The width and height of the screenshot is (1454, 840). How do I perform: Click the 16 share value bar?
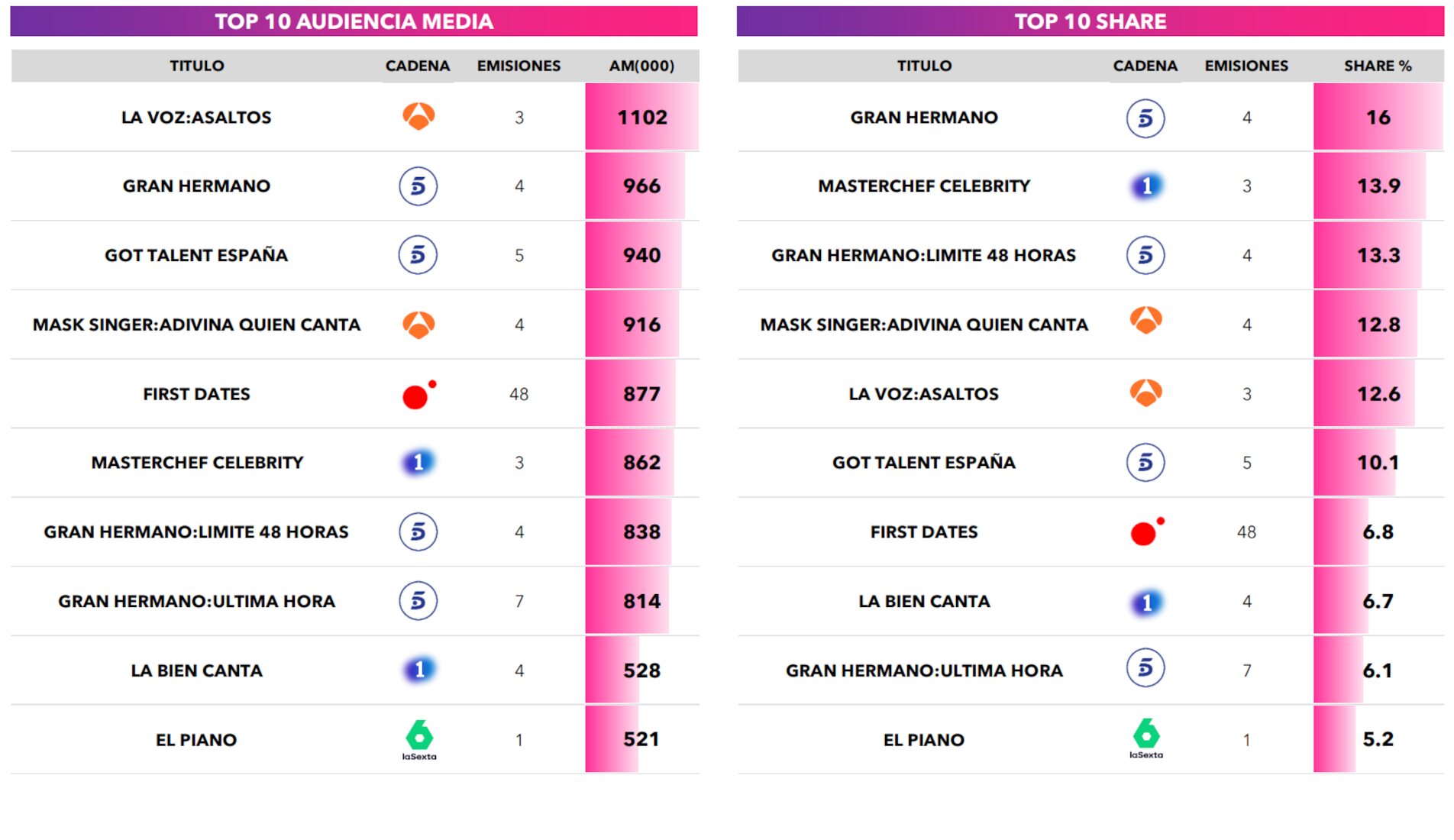[1378, 118]
